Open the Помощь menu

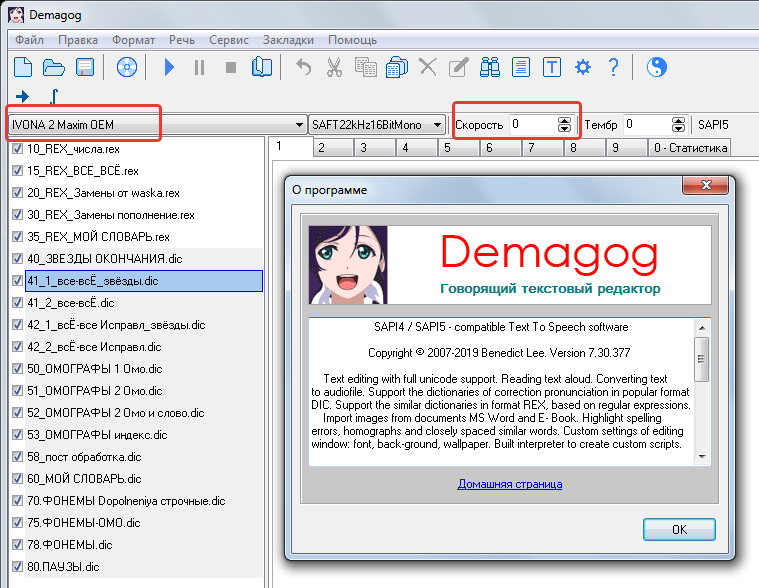[352, 40]
